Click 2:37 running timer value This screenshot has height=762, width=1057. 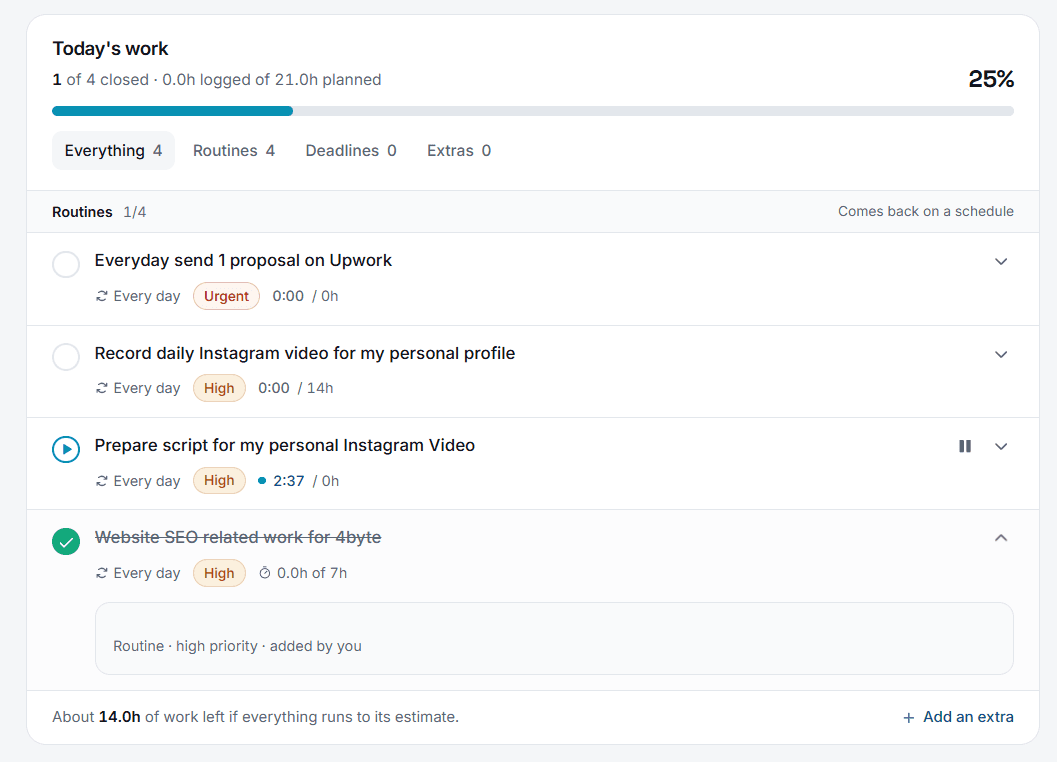pyautogui.click(x=289, y=481)
